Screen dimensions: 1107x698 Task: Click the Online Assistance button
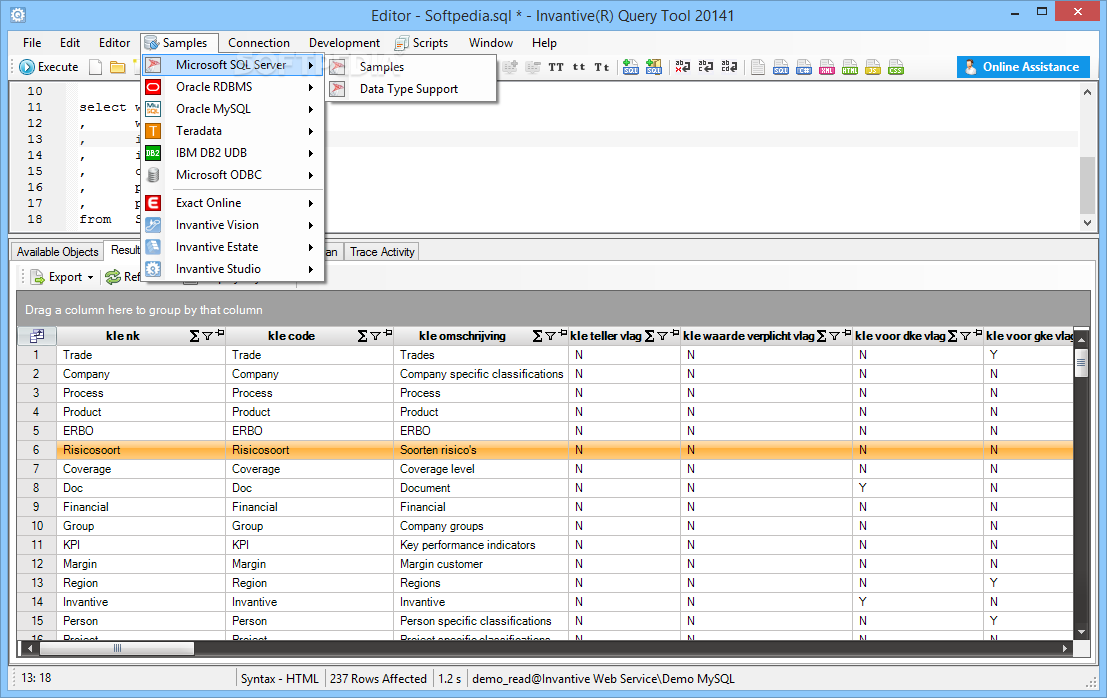(1023, 67)
